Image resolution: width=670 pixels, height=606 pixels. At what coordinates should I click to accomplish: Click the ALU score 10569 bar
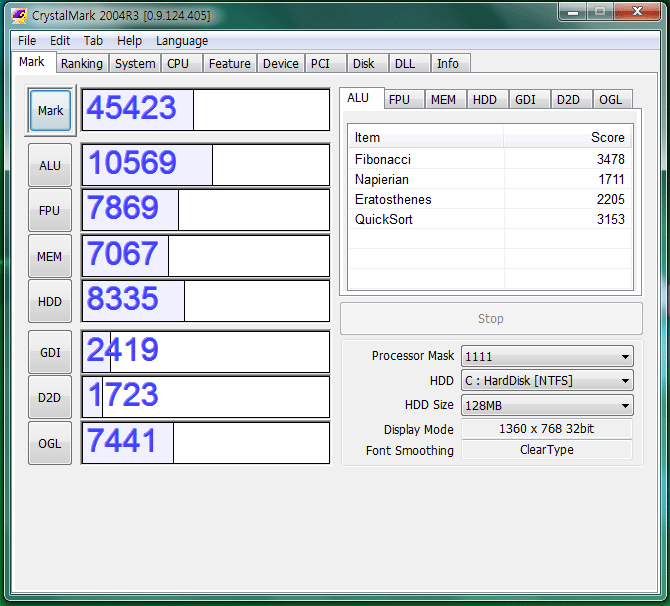206,165
